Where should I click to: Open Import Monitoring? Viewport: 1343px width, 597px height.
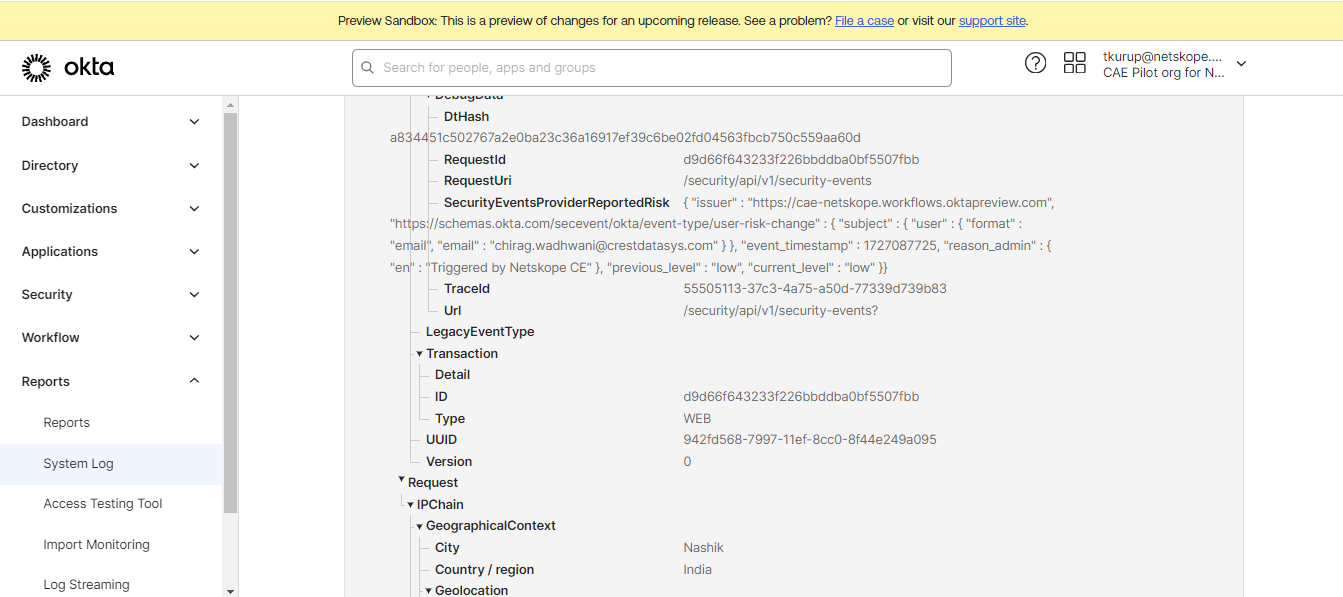[x=97, y=545]
